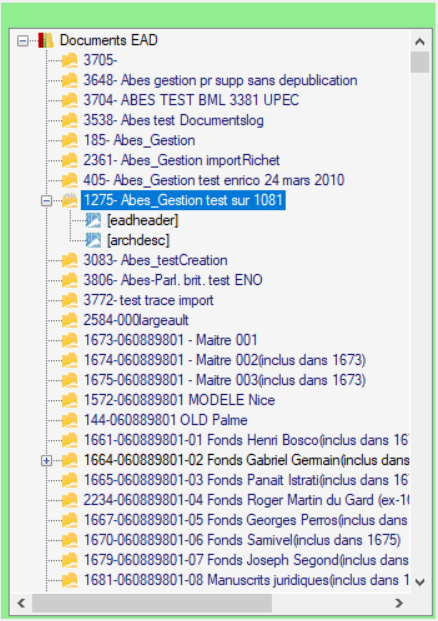438x621 pixels.
Task: Click the open folder icon of 1275- Abes_Gestion
Action: click(70, 200)
